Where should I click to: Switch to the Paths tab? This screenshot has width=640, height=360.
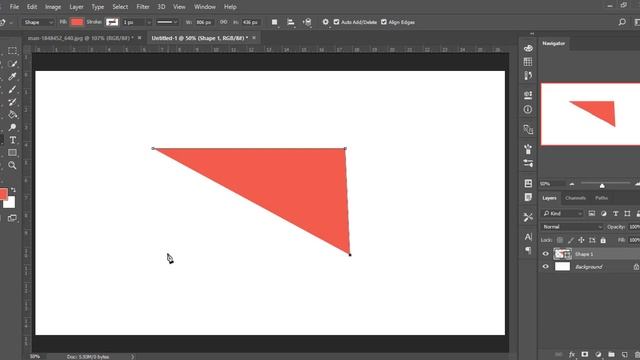pos(602,198)
